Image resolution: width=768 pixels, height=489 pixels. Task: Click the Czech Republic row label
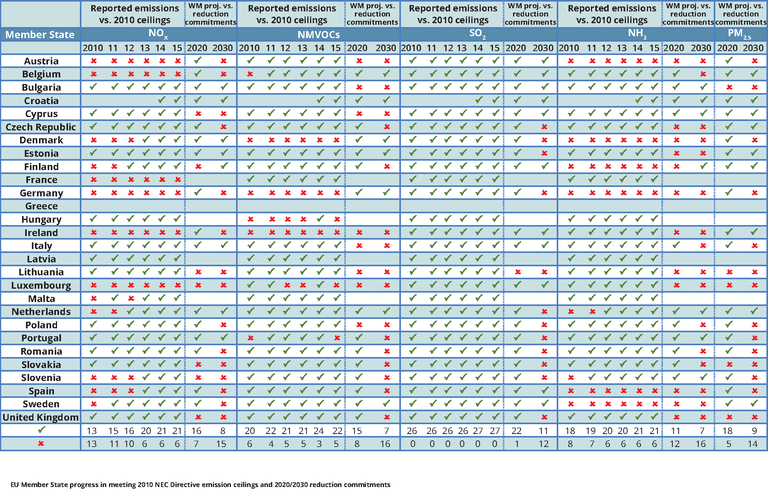coord(42,127)
